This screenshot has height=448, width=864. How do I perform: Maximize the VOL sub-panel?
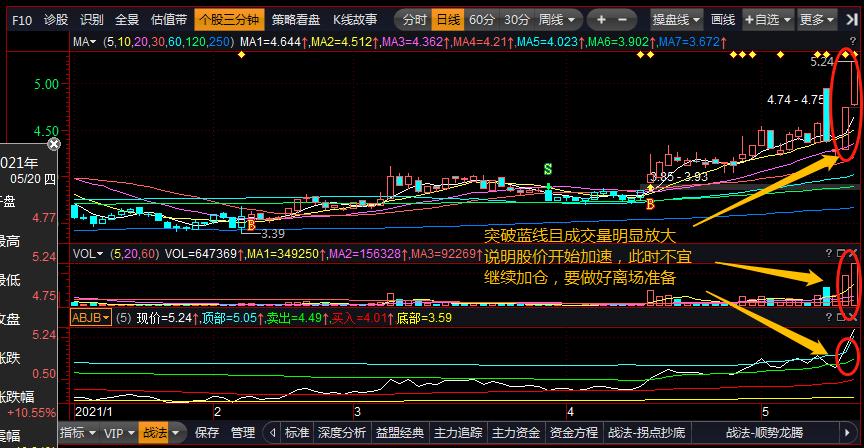pyautogui.click(x=841, y=253)
